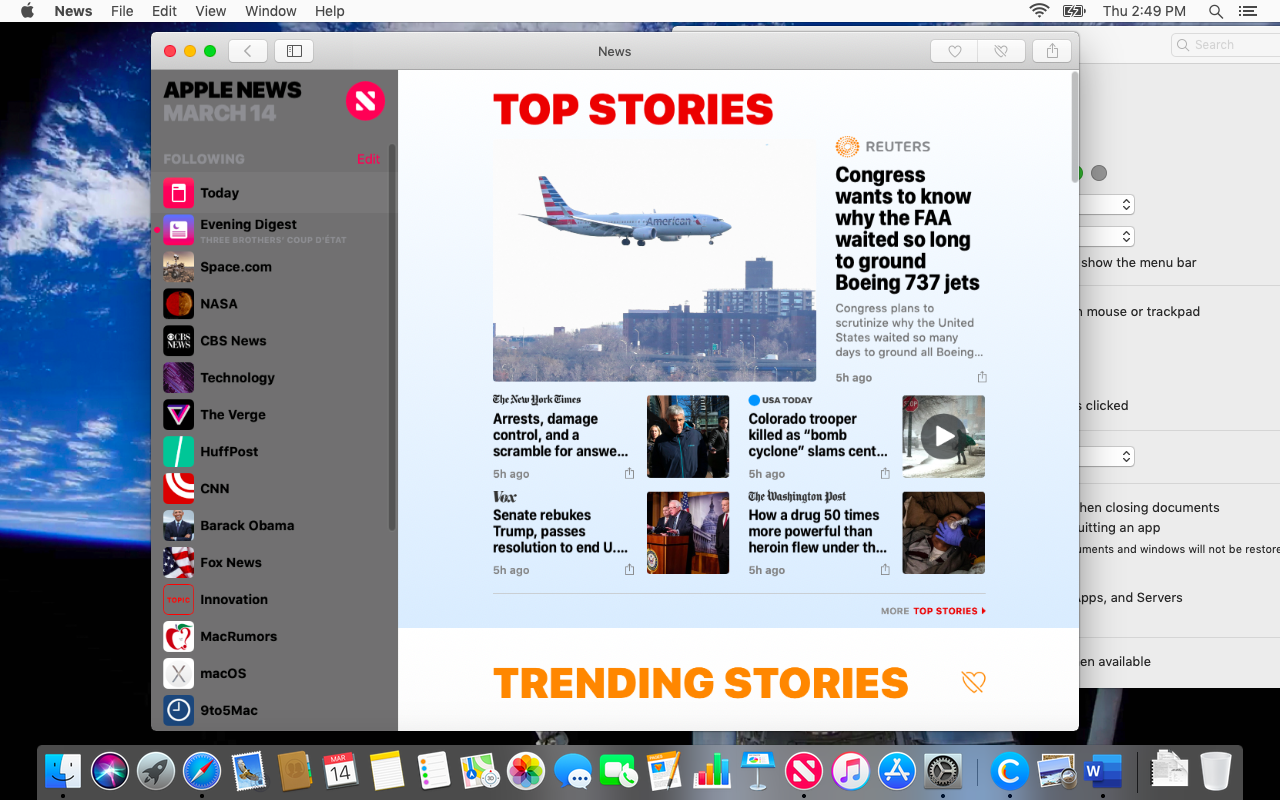Open the 9to5Mac channel
Viewport: 1280px width, 800px height.
tap(274, 711)
